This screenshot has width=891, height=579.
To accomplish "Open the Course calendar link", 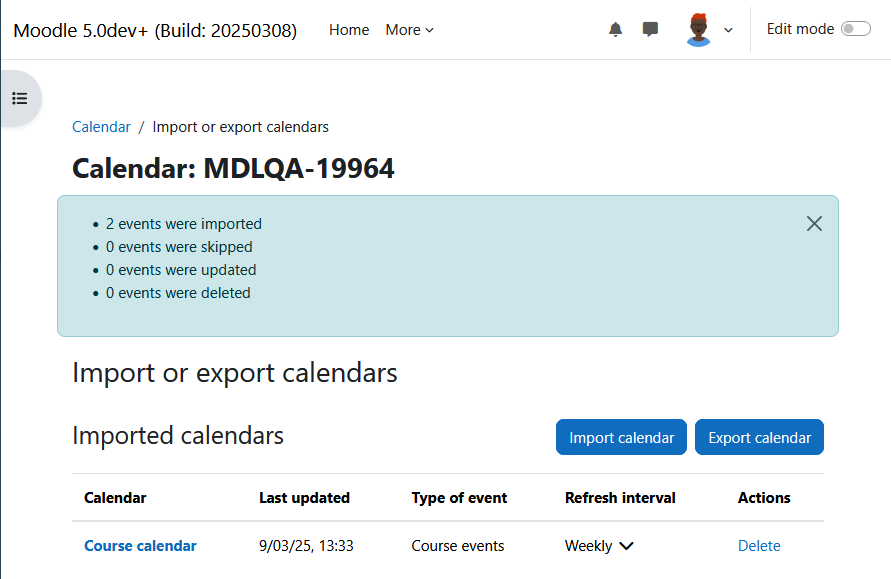I will click(140, 545).
